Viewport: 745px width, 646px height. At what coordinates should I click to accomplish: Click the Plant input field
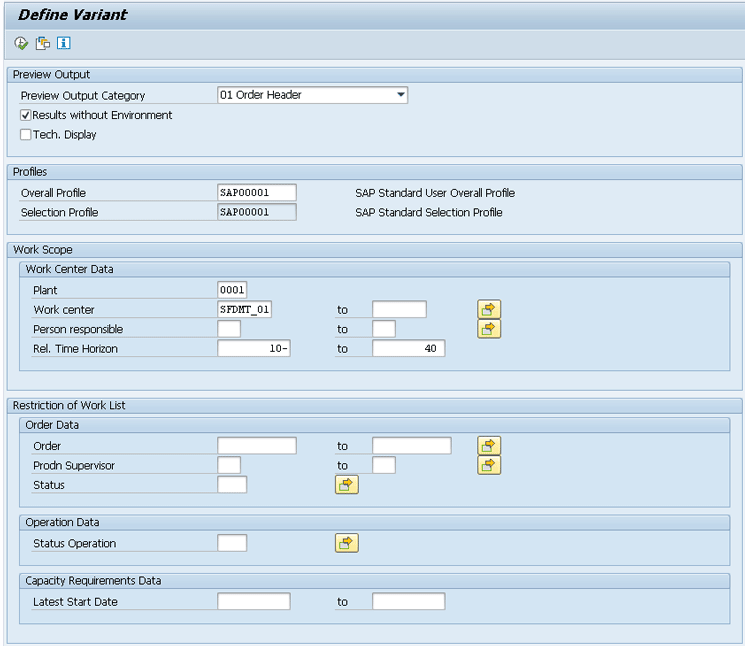(x=232, y=290)
